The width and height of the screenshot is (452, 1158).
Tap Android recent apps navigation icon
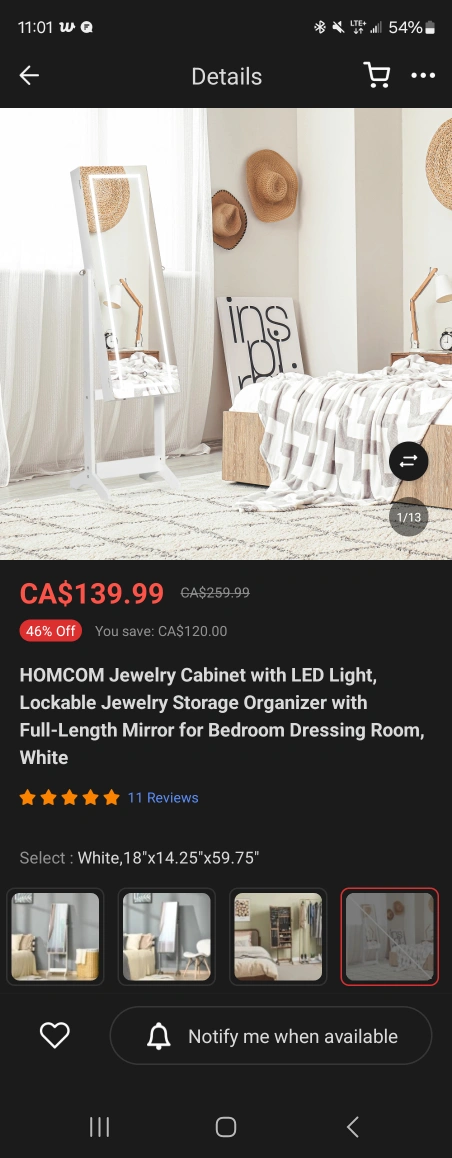(x=99, y=1126)
